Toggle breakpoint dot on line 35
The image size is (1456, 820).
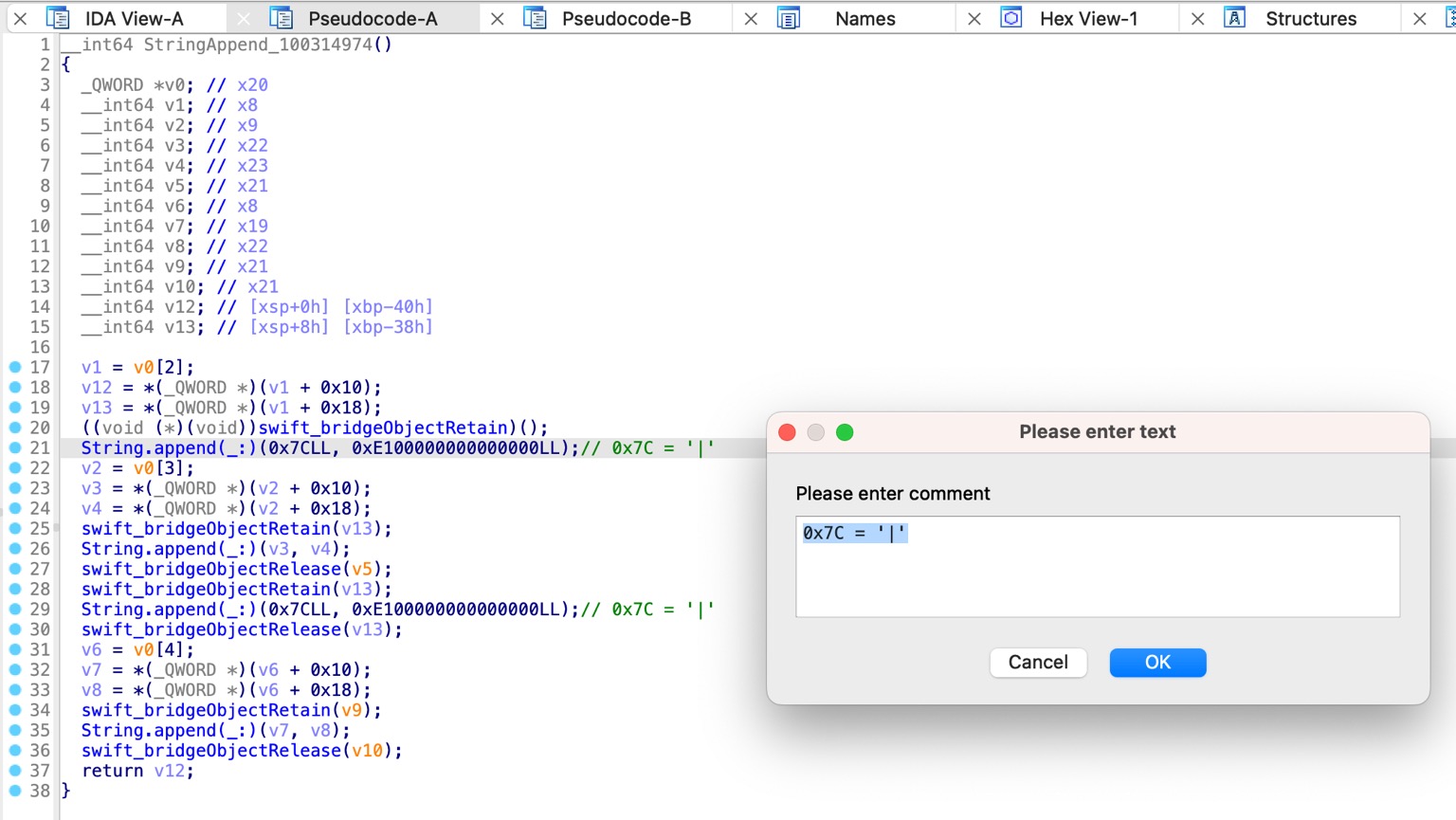[x=15, y=730]
